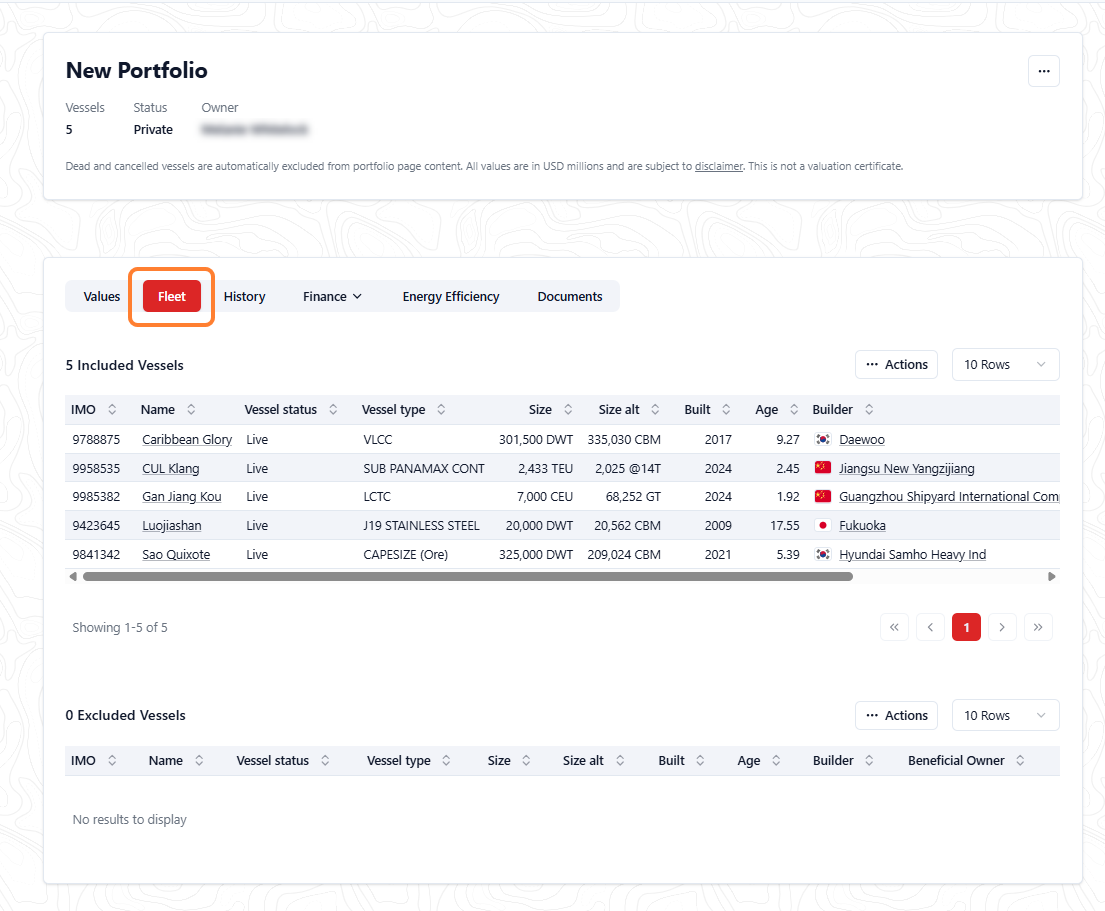
Task: Open Daewoo builder link
Action: click(862, 440)
